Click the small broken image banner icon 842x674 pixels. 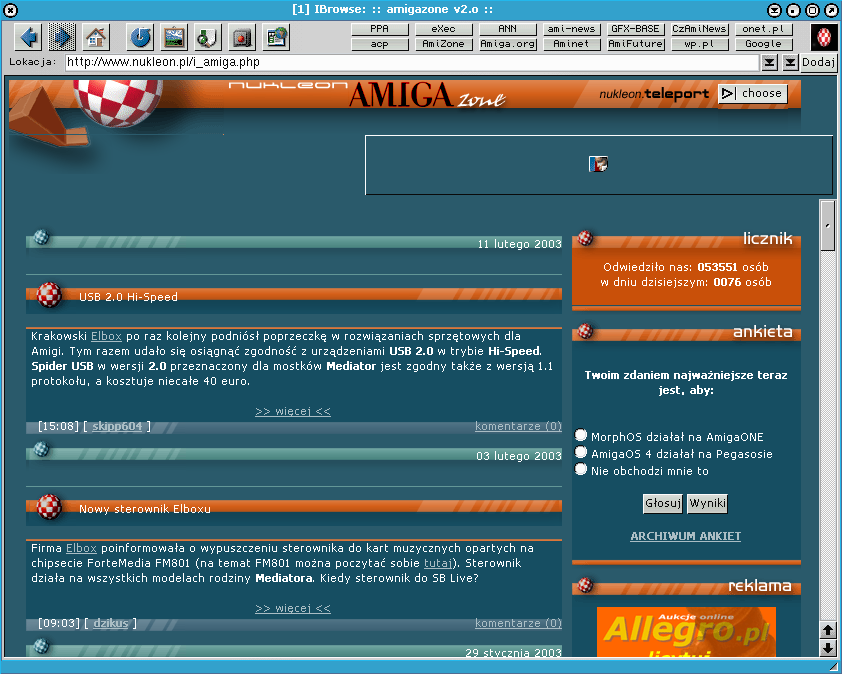click(598, 164)
